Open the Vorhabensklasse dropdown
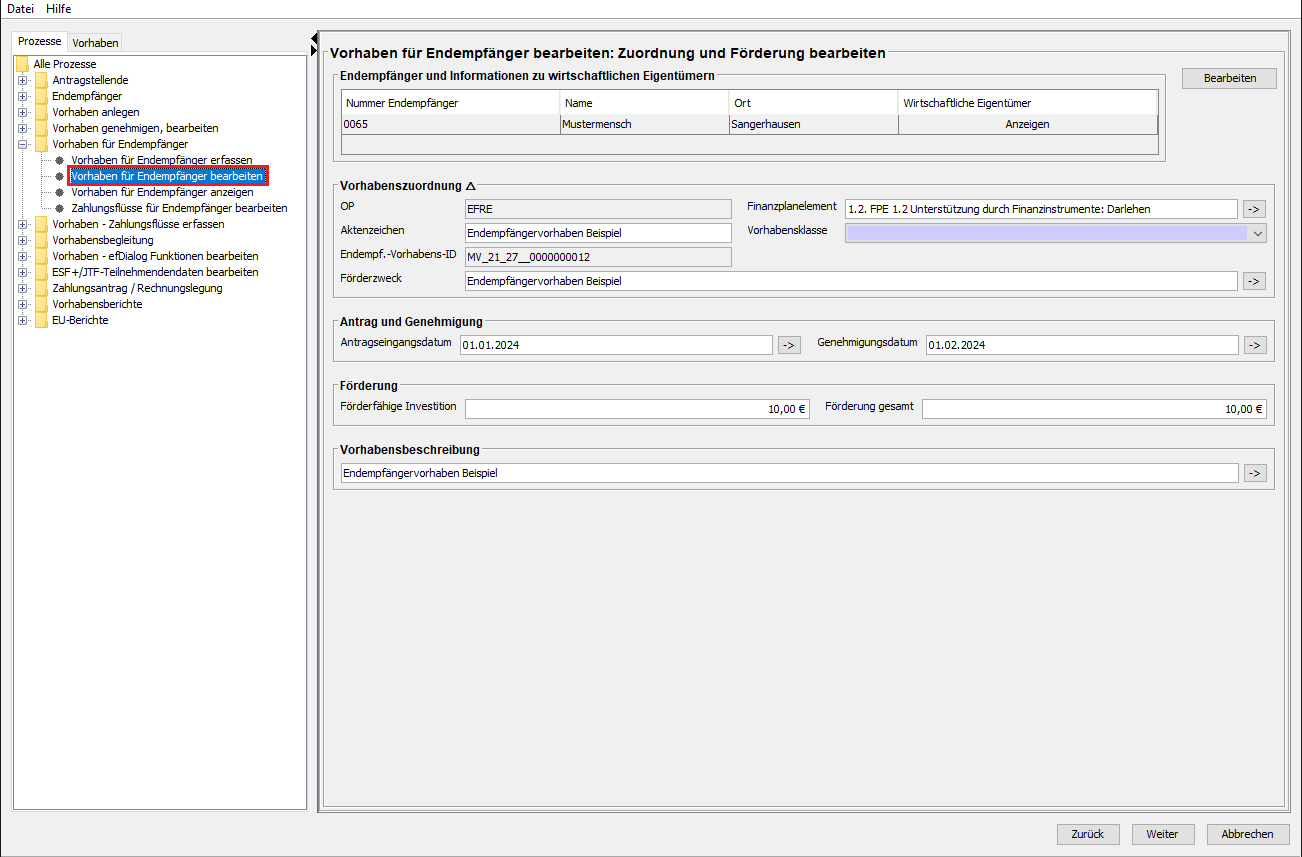 coord(1257,233)
